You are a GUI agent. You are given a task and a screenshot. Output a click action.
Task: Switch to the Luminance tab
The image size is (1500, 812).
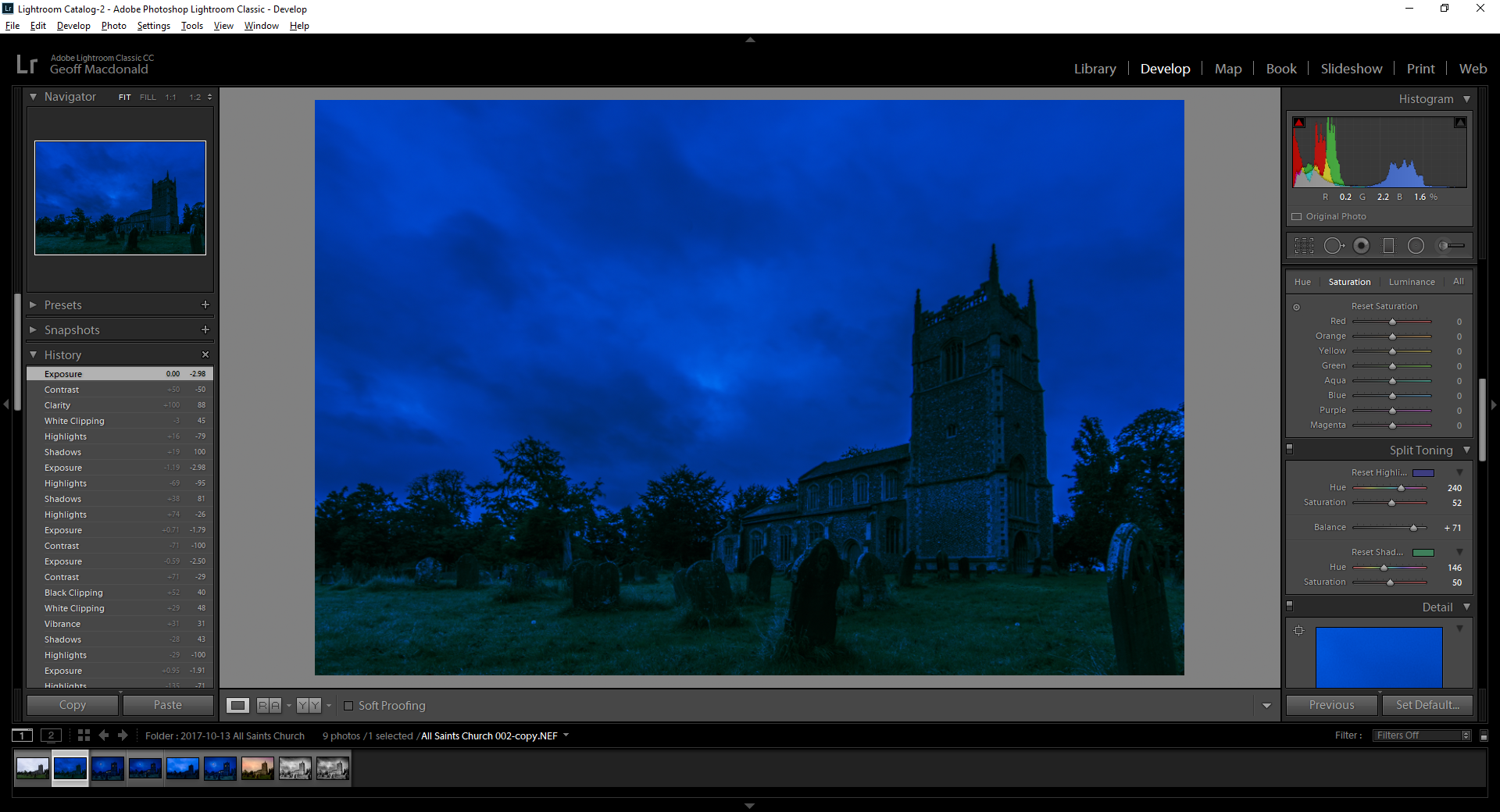tap(1412, 282)
